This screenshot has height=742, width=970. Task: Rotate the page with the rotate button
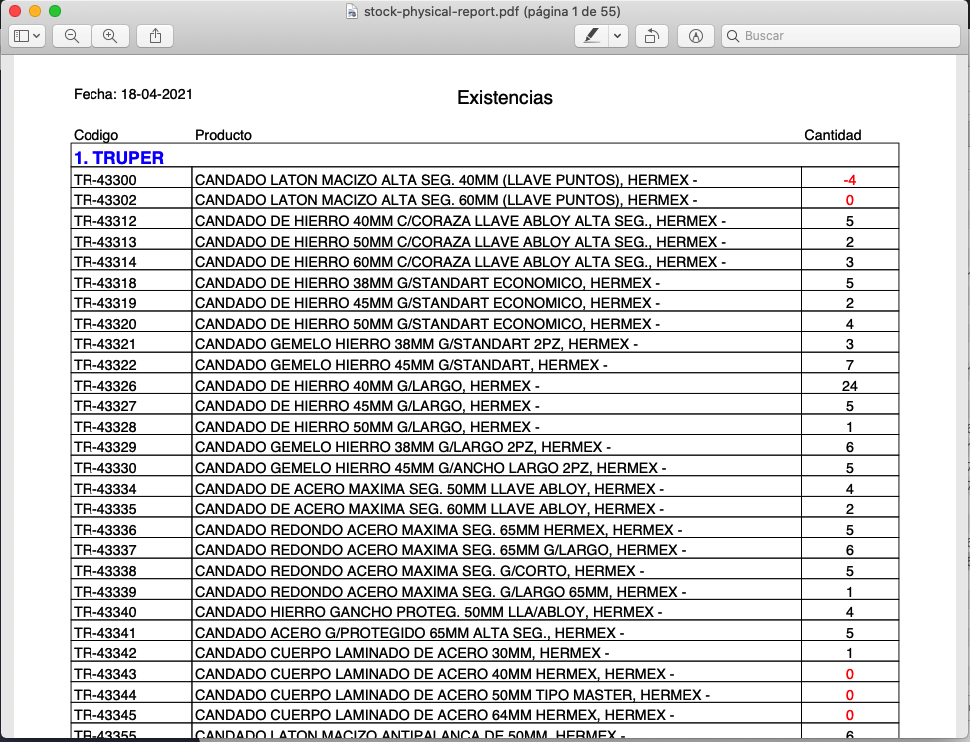click(651, 36)
